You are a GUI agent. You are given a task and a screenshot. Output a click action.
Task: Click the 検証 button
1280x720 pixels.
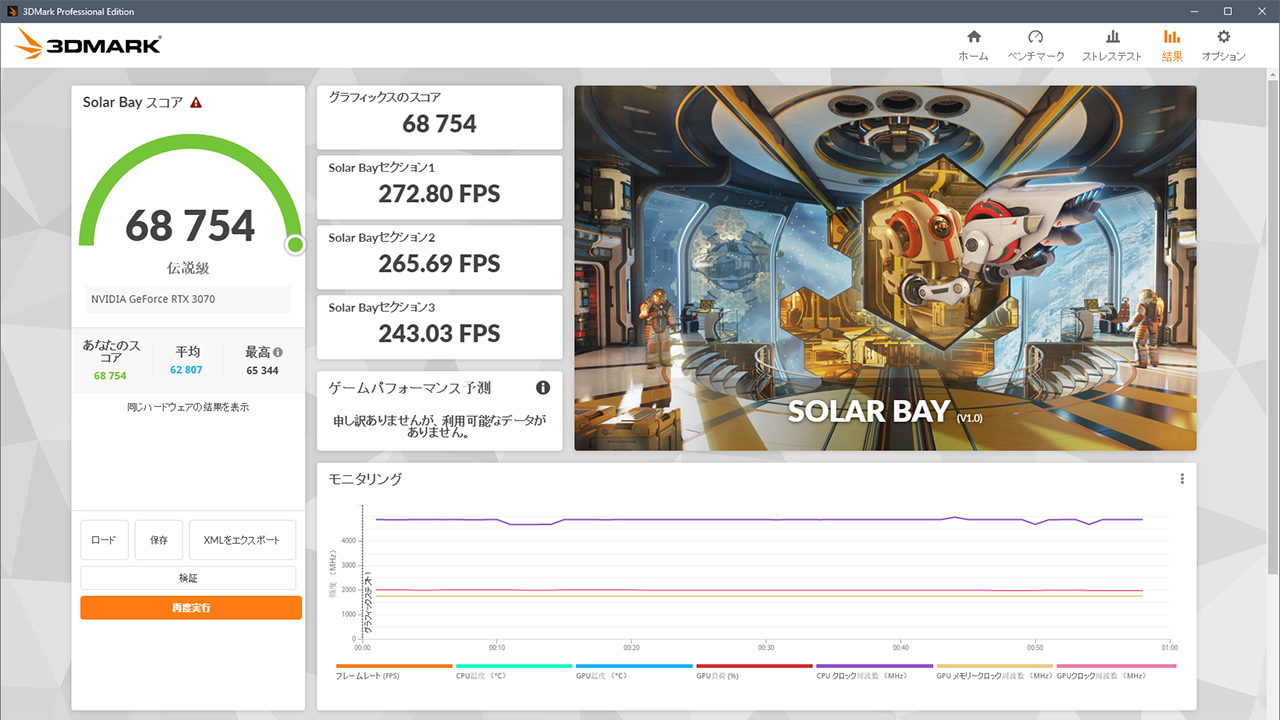point(188,578)
